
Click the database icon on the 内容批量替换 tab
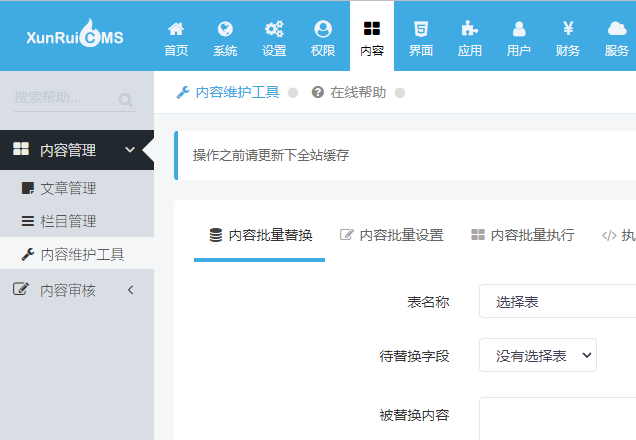tap(216, 235)
